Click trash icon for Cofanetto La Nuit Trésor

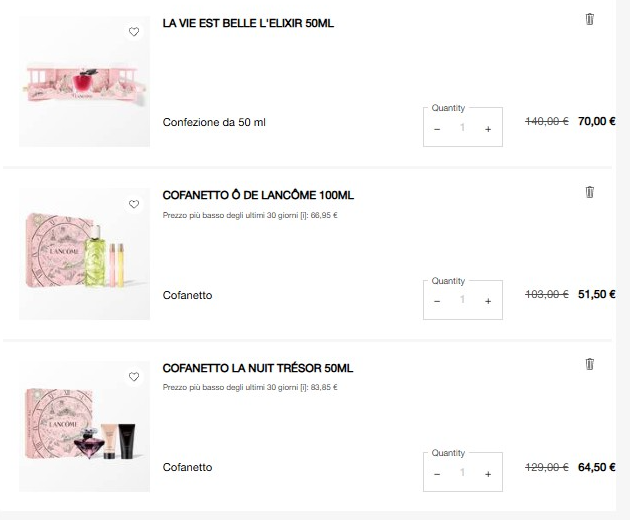coord(589,364)
